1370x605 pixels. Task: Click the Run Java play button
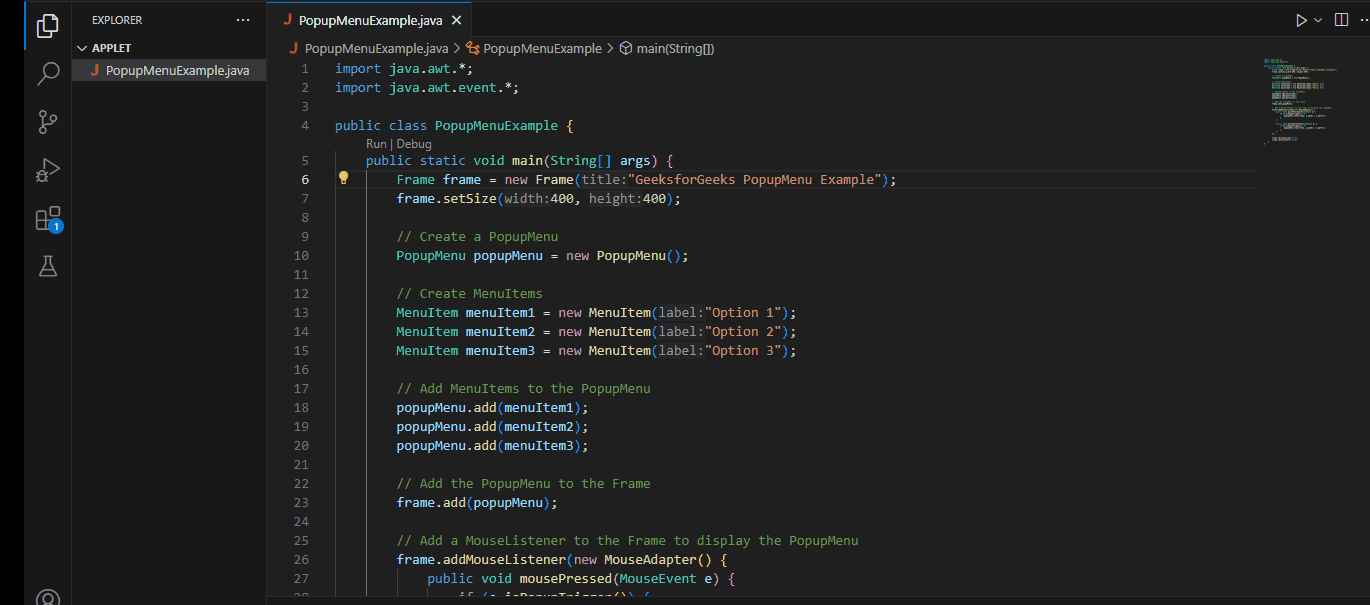[x=1300, y=20]
